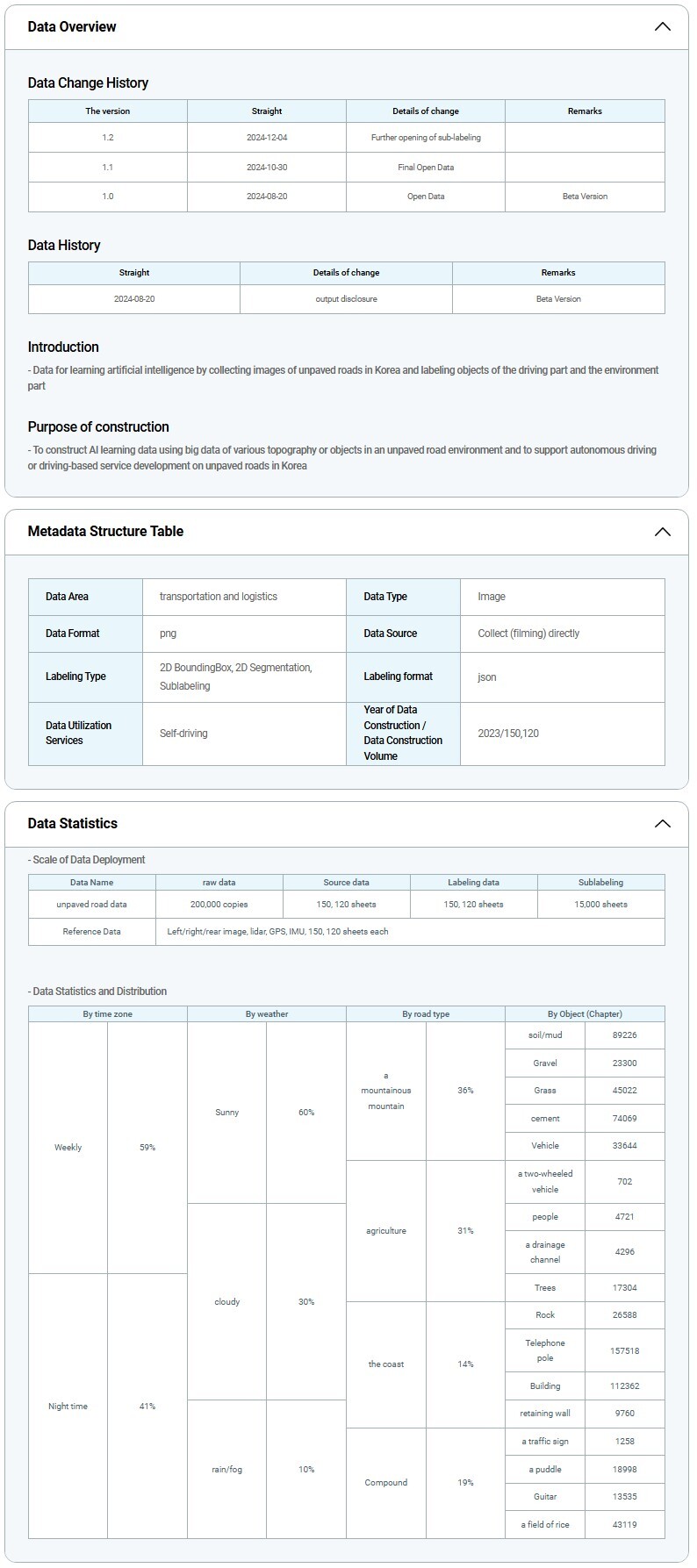The image size is (697, 1568).
Task: Select the 'transportation and logistics' value
Action: pos(219,597)
